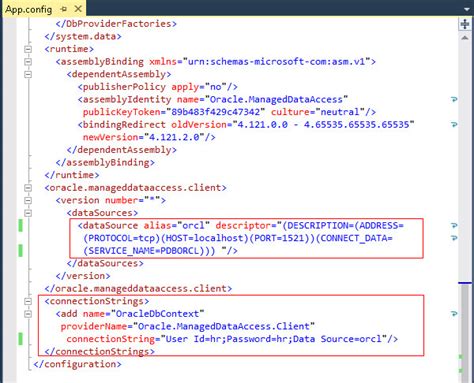
Task: Click the xmlns urn:schemas-microsoft-com:asm.v1 value
Action: 276,62
